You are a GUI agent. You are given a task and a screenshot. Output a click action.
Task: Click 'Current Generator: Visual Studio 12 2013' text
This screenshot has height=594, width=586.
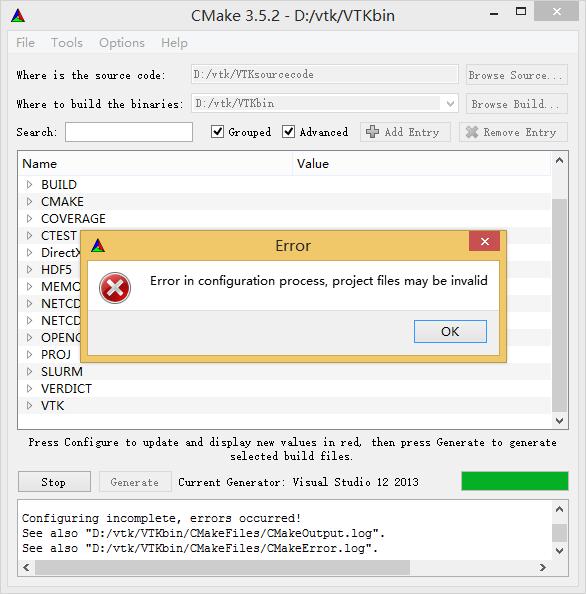coord(298,482)
